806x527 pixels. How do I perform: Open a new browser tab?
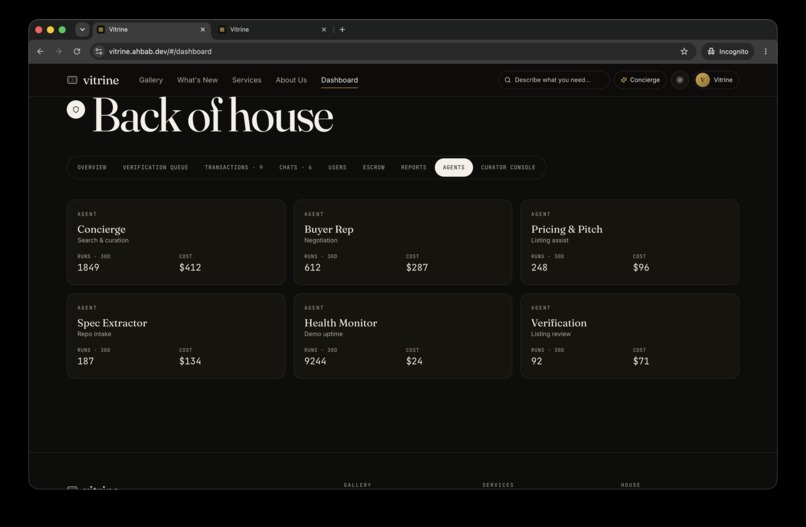(x=342, y=29)
